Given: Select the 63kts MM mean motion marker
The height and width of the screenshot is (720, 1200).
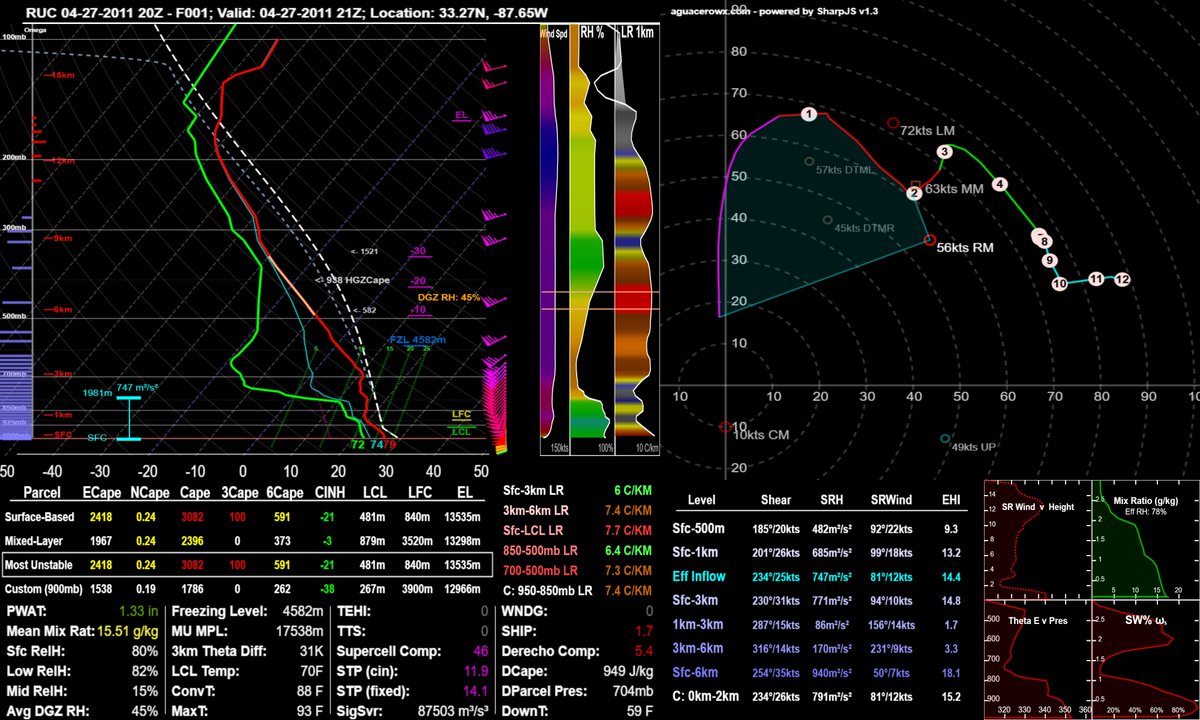Looking at the screenshot, I should pos(915,186).
